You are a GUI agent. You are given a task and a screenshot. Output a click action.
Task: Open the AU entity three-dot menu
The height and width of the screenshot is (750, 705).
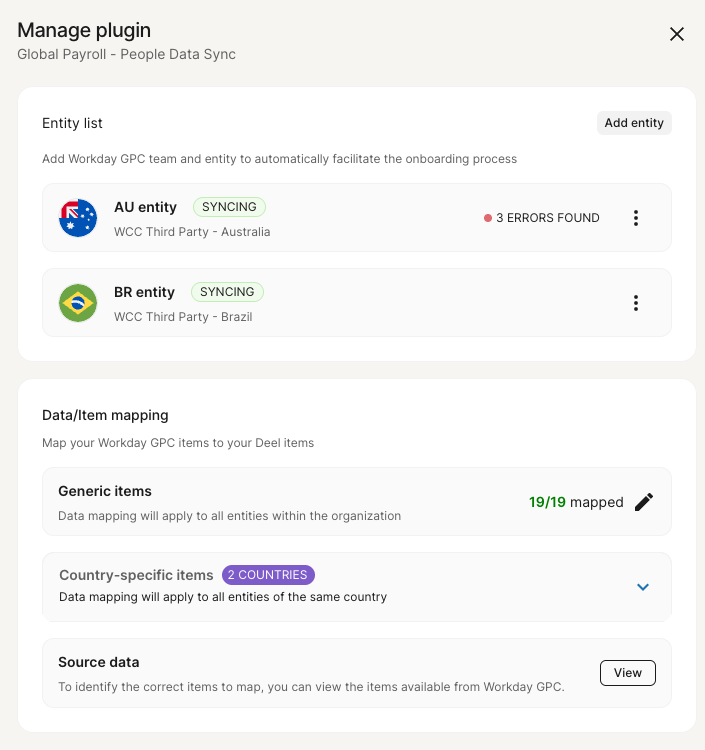(x=636, y=218)
